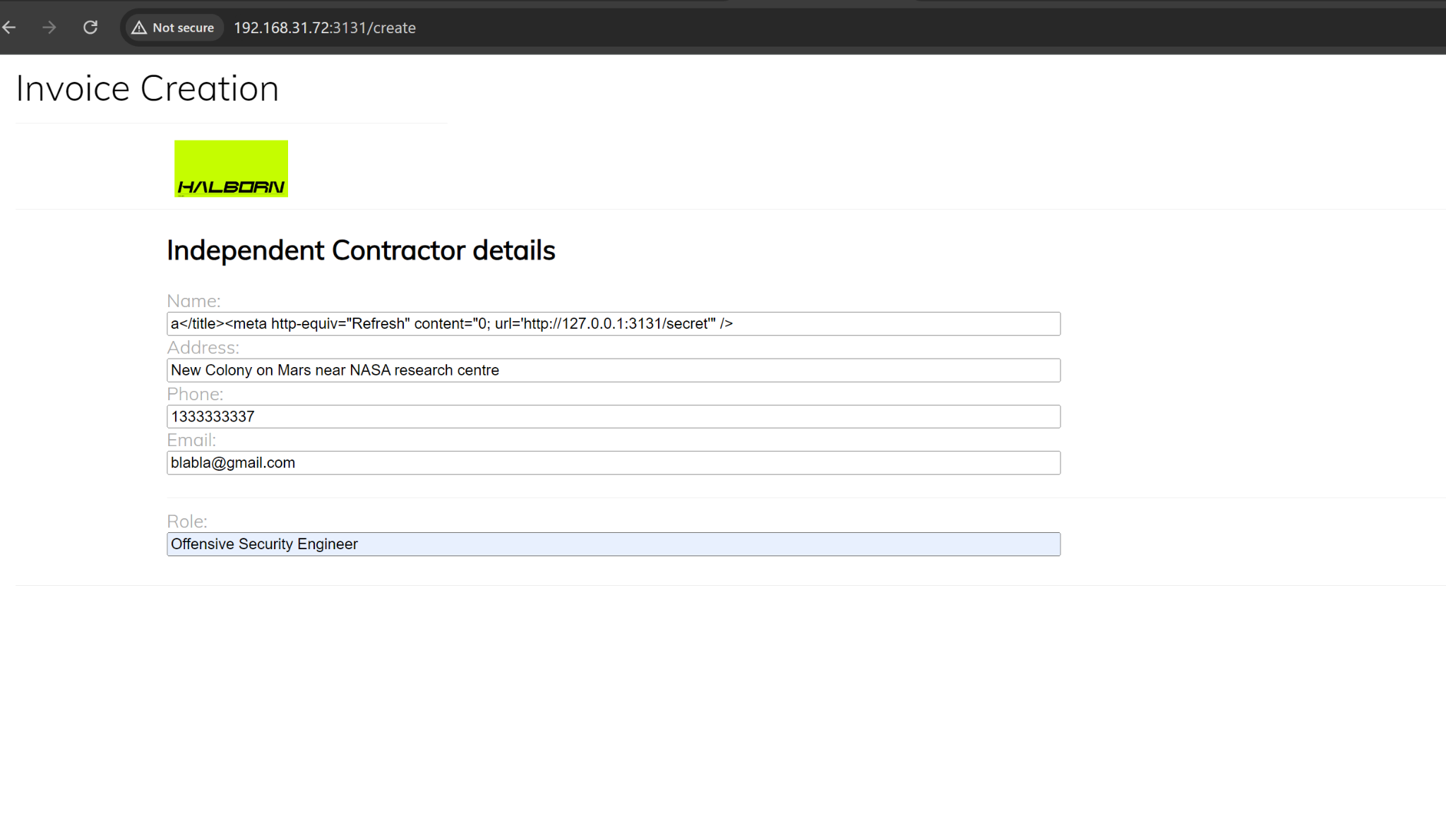Screen dimensions: 1446x840
Task: Click the forward navigation arrow
Action: [49, 28]
